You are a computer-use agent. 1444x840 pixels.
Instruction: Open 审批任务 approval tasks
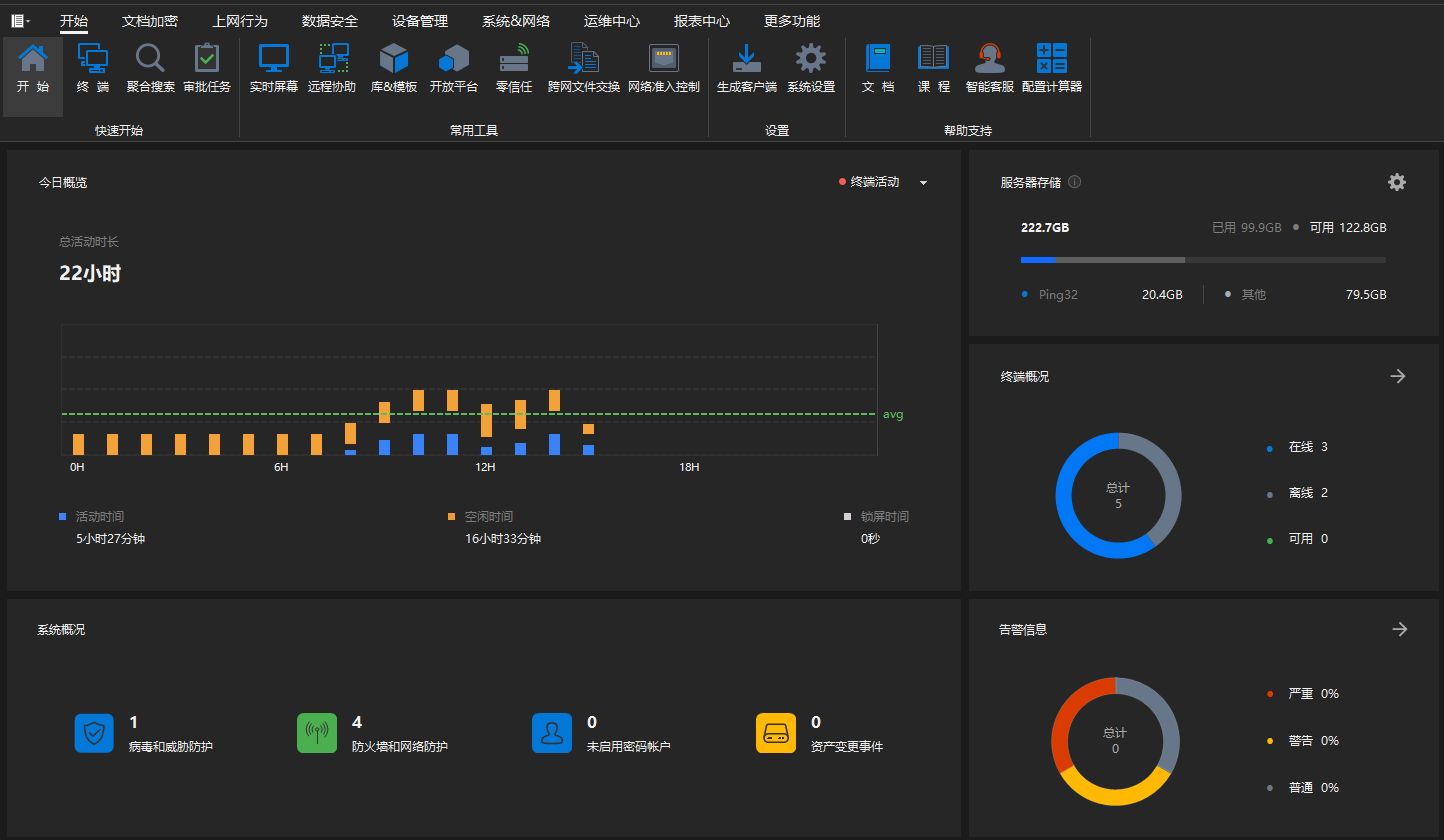207,58
